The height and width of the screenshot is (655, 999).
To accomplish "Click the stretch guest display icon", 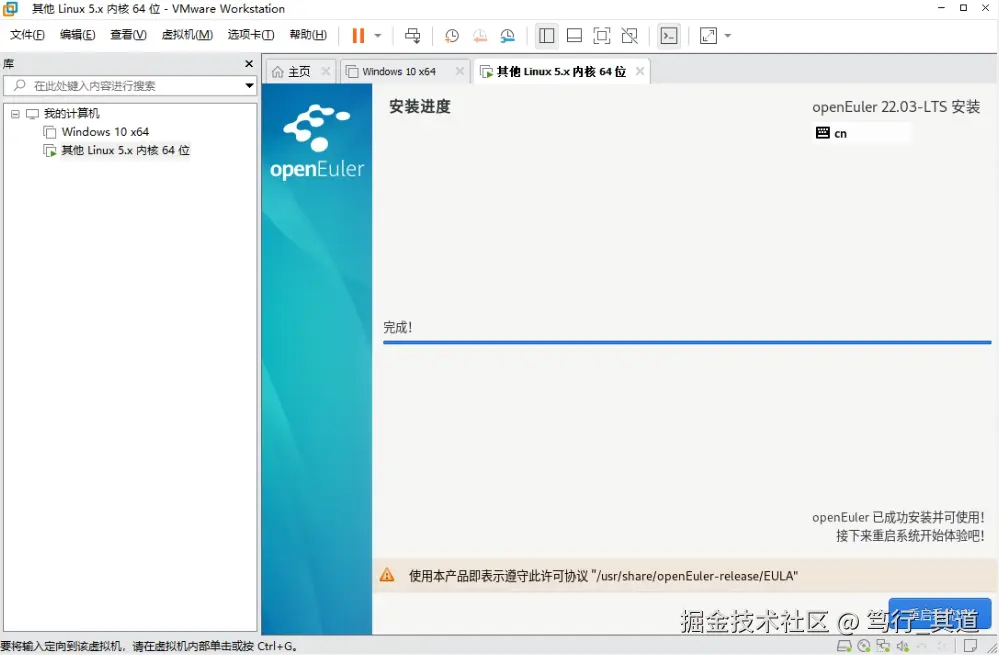I will point(708,36).
